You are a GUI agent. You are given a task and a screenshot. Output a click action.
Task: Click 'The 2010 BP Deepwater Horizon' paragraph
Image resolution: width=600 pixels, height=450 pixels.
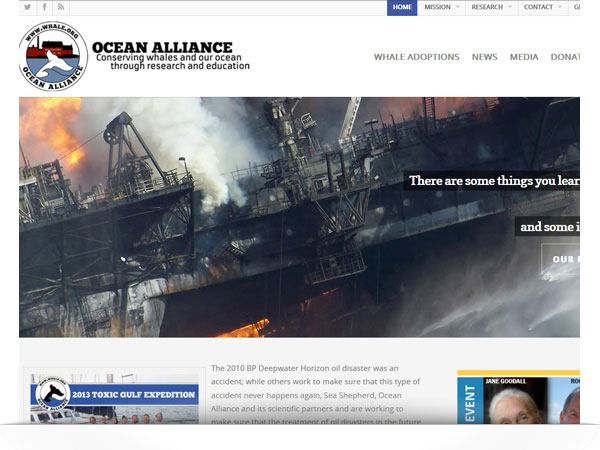316,395
